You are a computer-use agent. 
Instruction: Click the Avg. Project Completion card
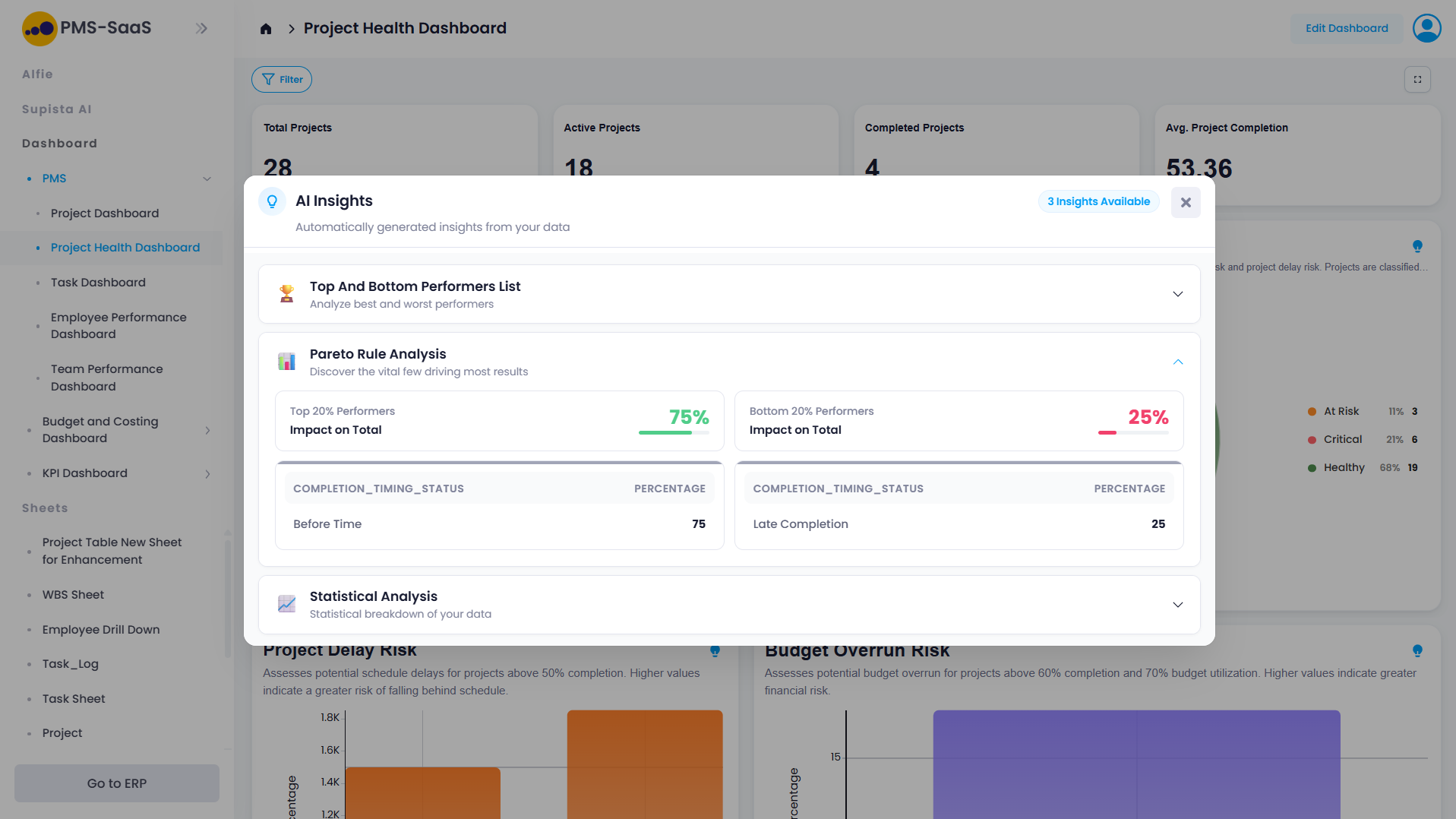(1297, 155)
